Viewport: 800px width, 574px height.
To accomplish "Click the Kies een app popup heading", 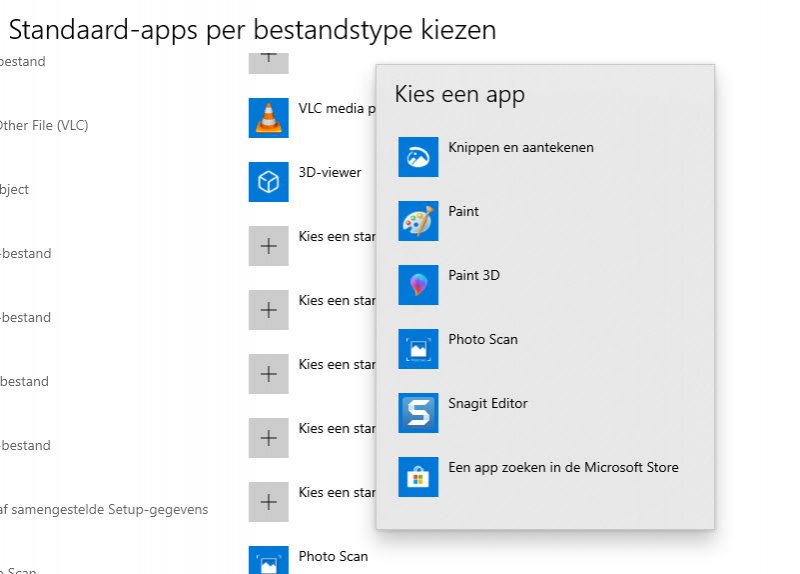I will (x=460, y=95).
